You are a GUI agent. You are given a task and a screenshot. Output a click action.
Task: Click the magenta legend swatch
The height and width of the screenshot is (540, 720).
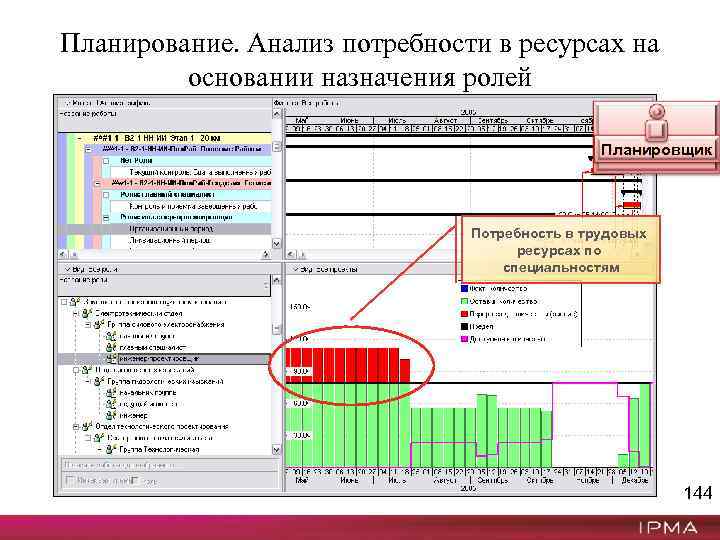[464, 339]
